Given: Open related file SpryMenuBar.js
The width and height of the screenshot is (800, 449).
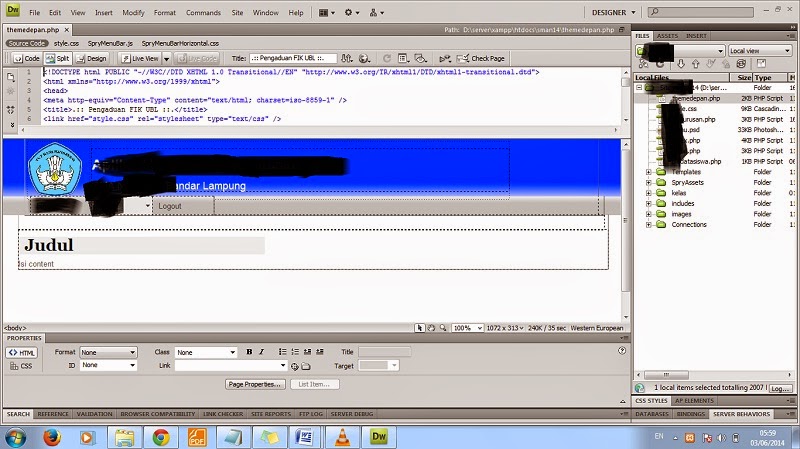Looking at the screenshot, I should tap(110, 43).
